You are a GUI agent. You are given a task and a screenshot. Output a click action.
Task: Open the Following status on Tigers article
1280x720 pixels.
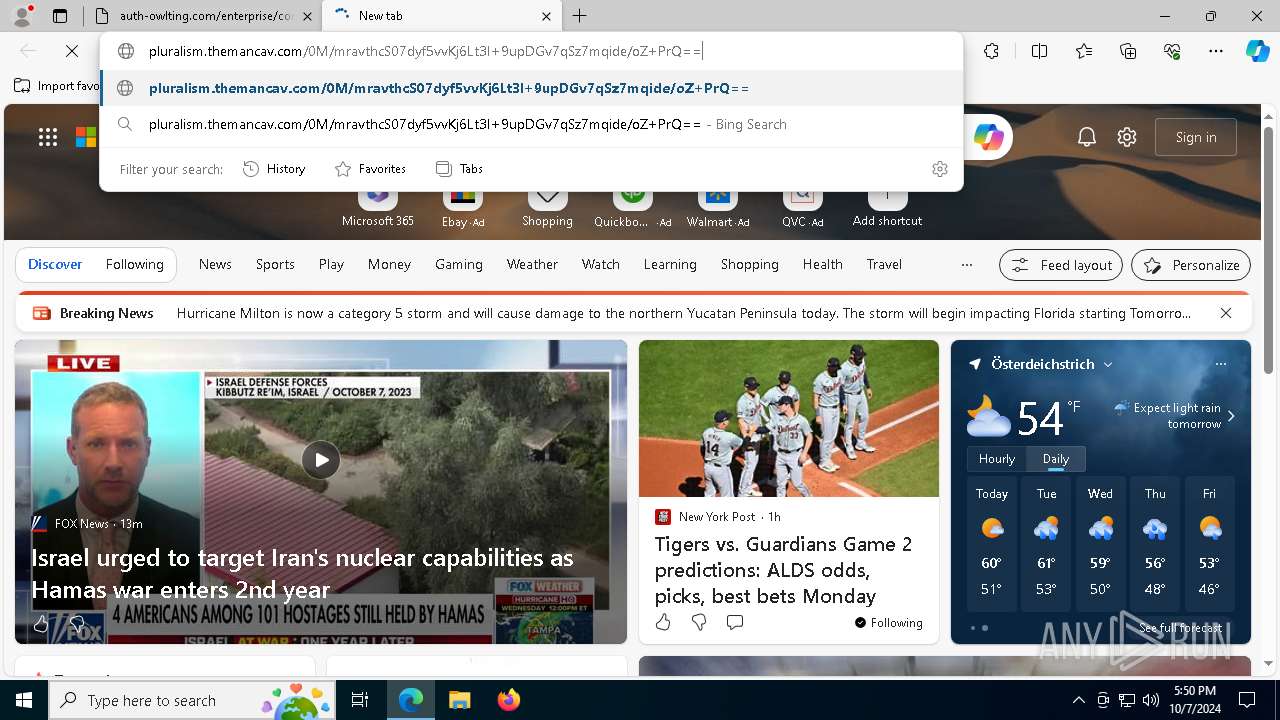coord(888,622)
